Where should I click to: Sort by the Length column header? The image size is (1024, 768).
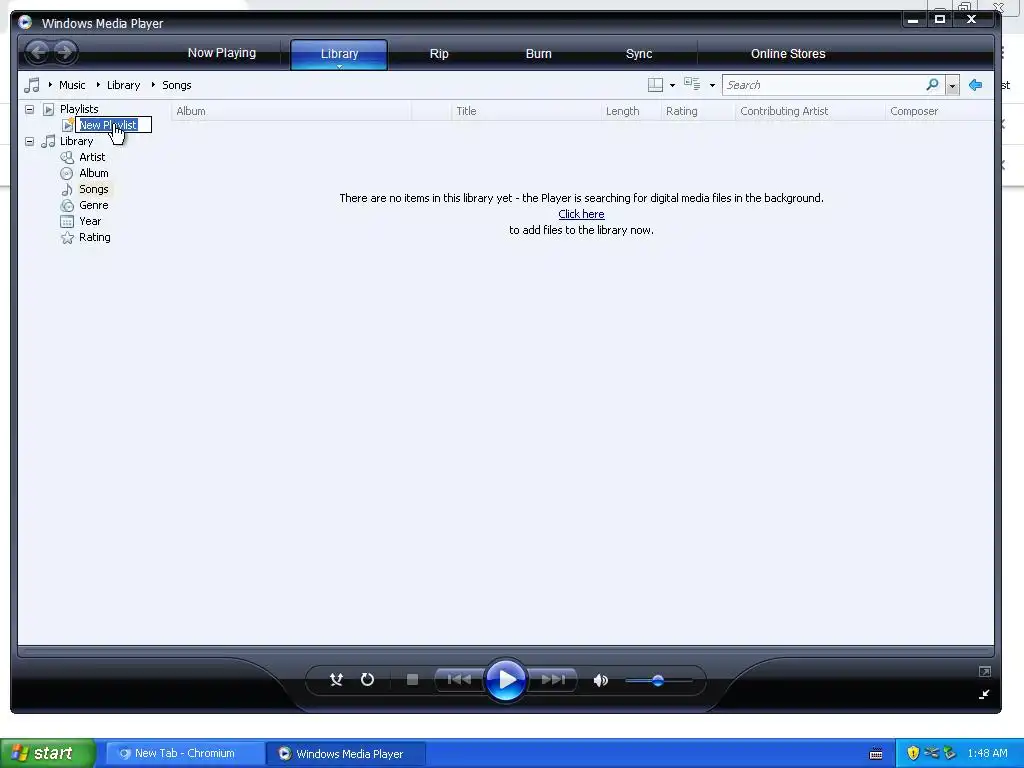(x=632, y=111)
